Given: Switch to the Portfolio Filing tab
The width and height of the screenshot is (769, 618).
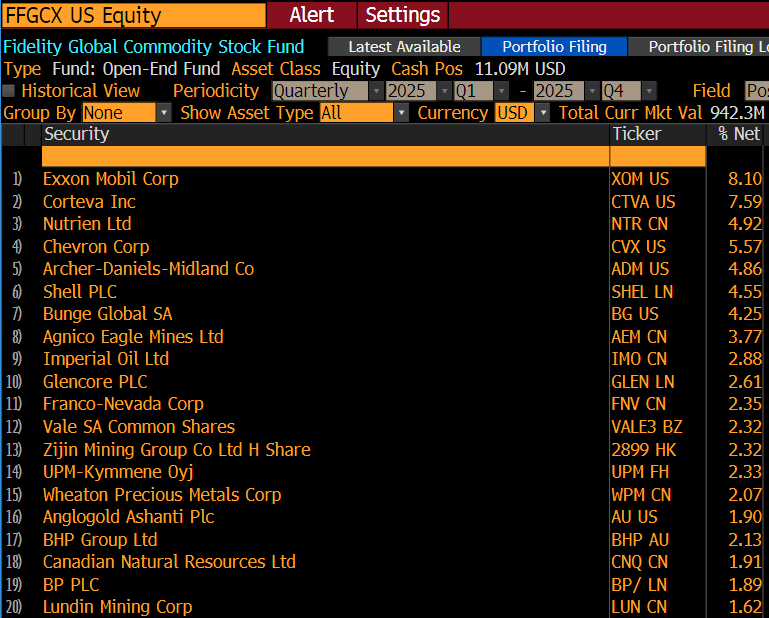Looking at the screenshot, I should [554, 47].
